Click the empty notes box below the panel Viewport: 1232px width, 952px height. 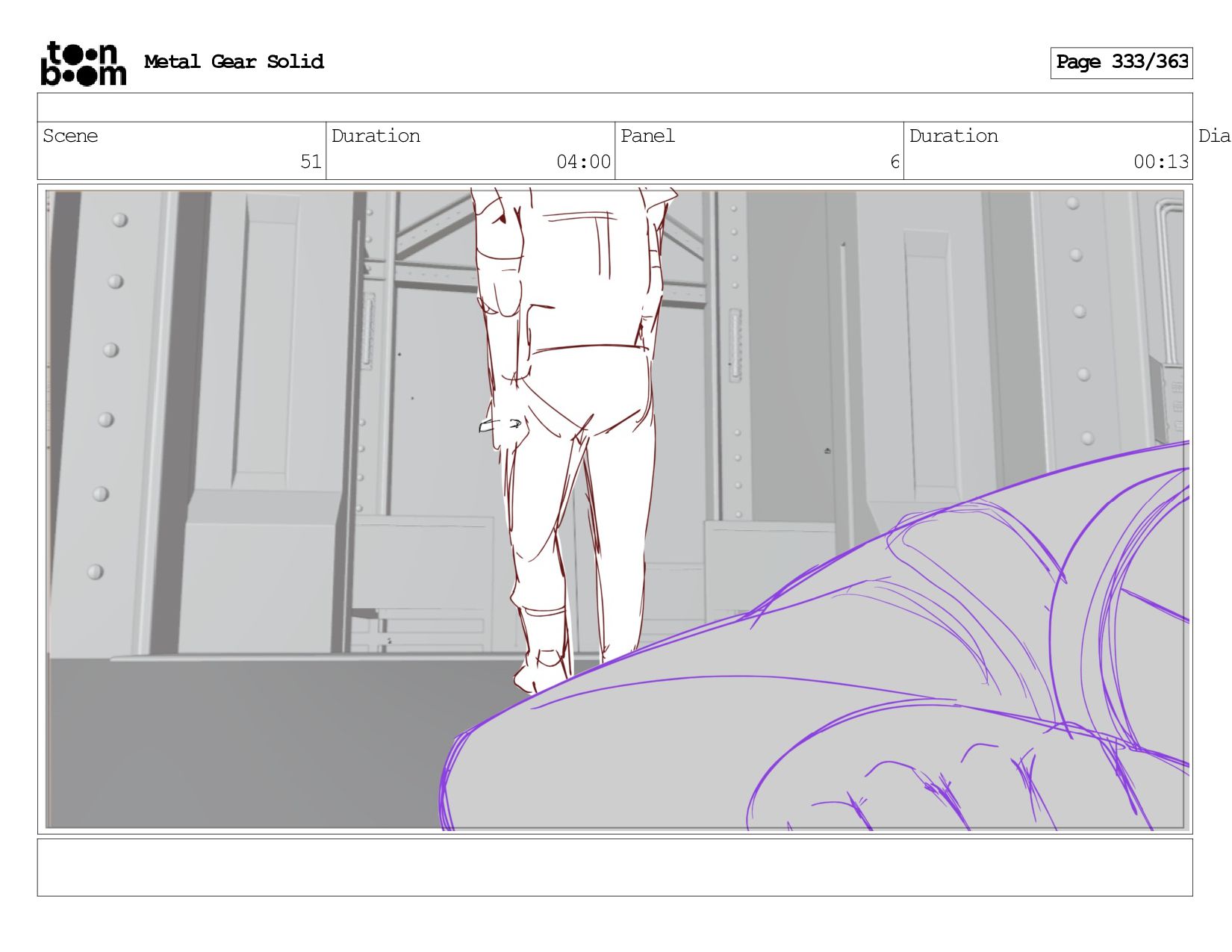(x=615, y=868)
